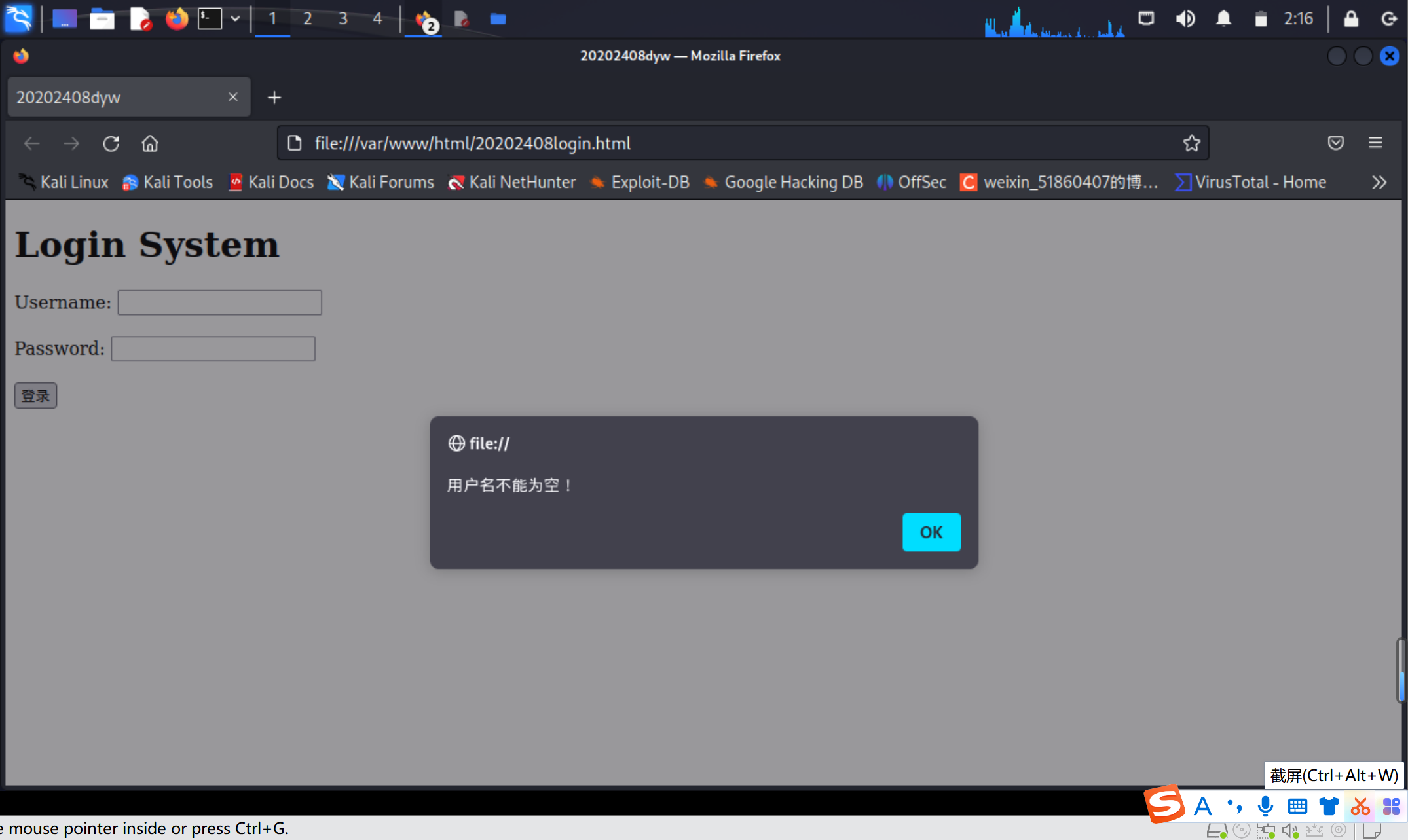Click the log out icon in the panel

1389,19
